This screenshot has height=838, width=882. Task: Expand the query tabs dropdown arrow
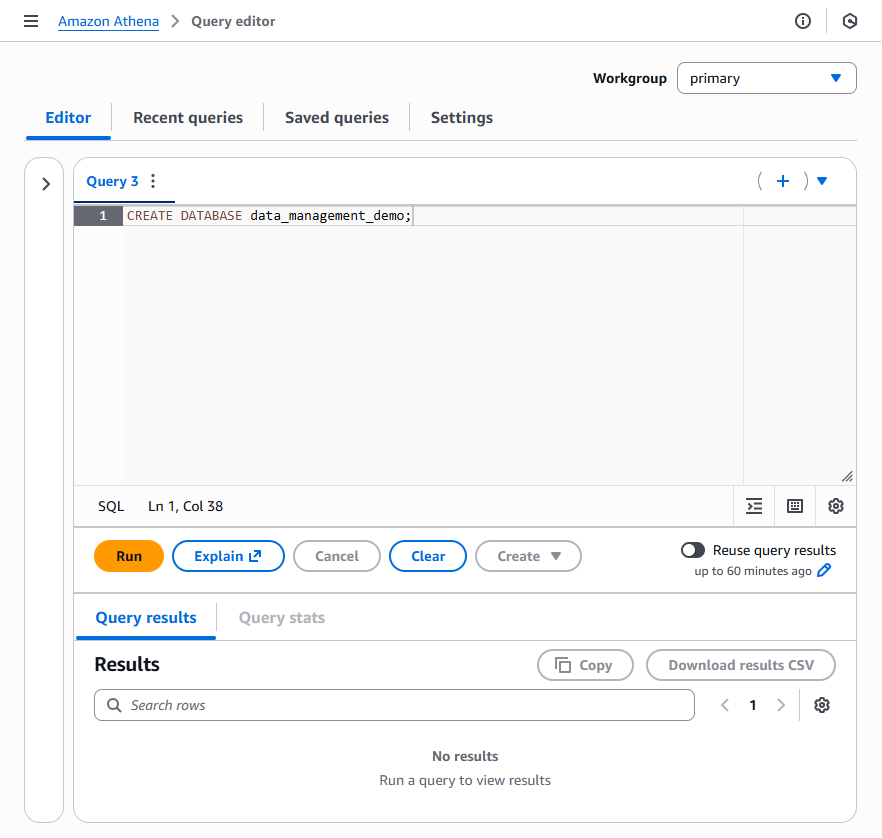[x=822, y=181]
